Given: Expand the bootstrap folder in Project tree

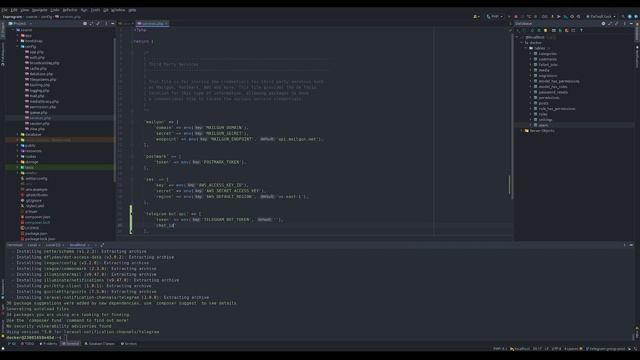Looking at the screenshot, I should pos(17,41).
